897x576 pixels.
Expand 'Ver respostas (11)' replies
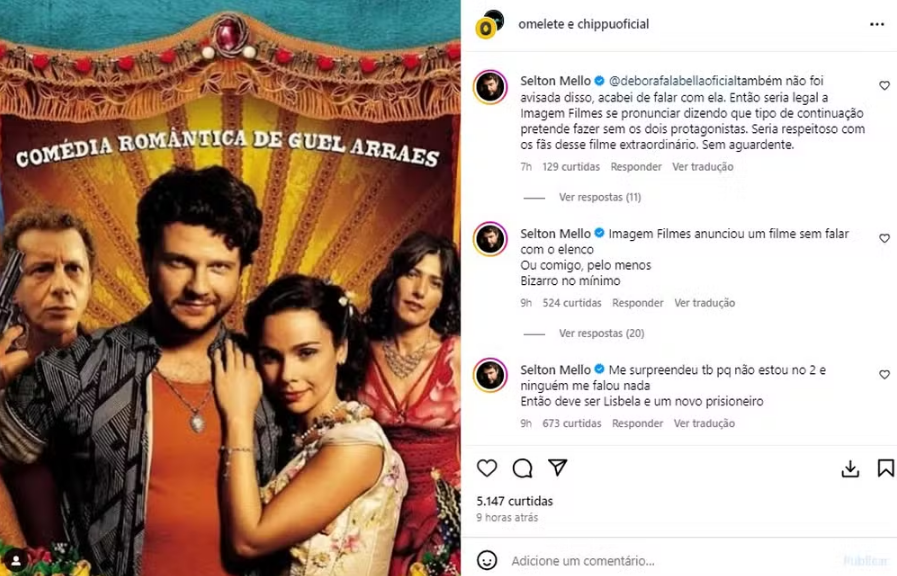[600, 197]
